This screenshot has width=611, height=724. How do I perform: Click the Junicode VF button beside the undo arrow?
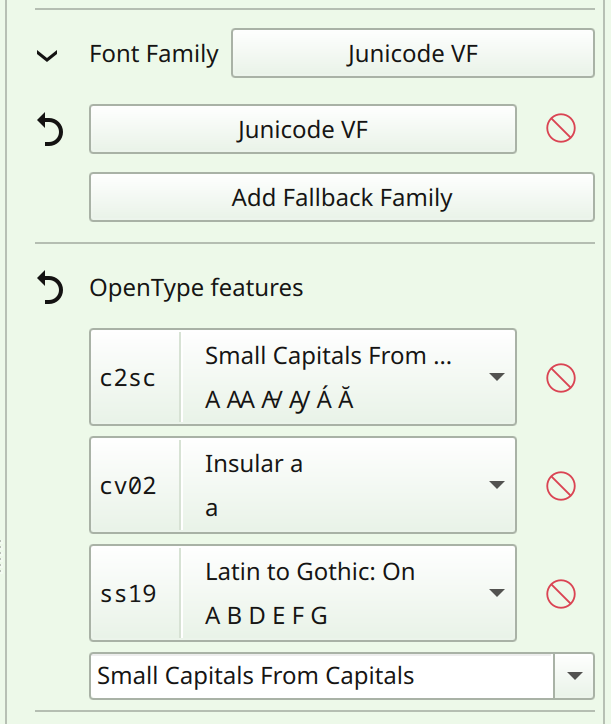pos(302,130)
